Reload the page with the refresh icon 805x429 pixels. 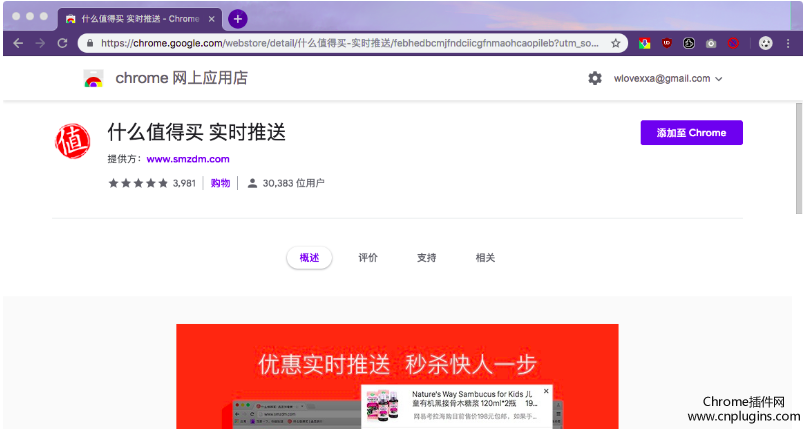pyautogui.click(x=63, y=44)
